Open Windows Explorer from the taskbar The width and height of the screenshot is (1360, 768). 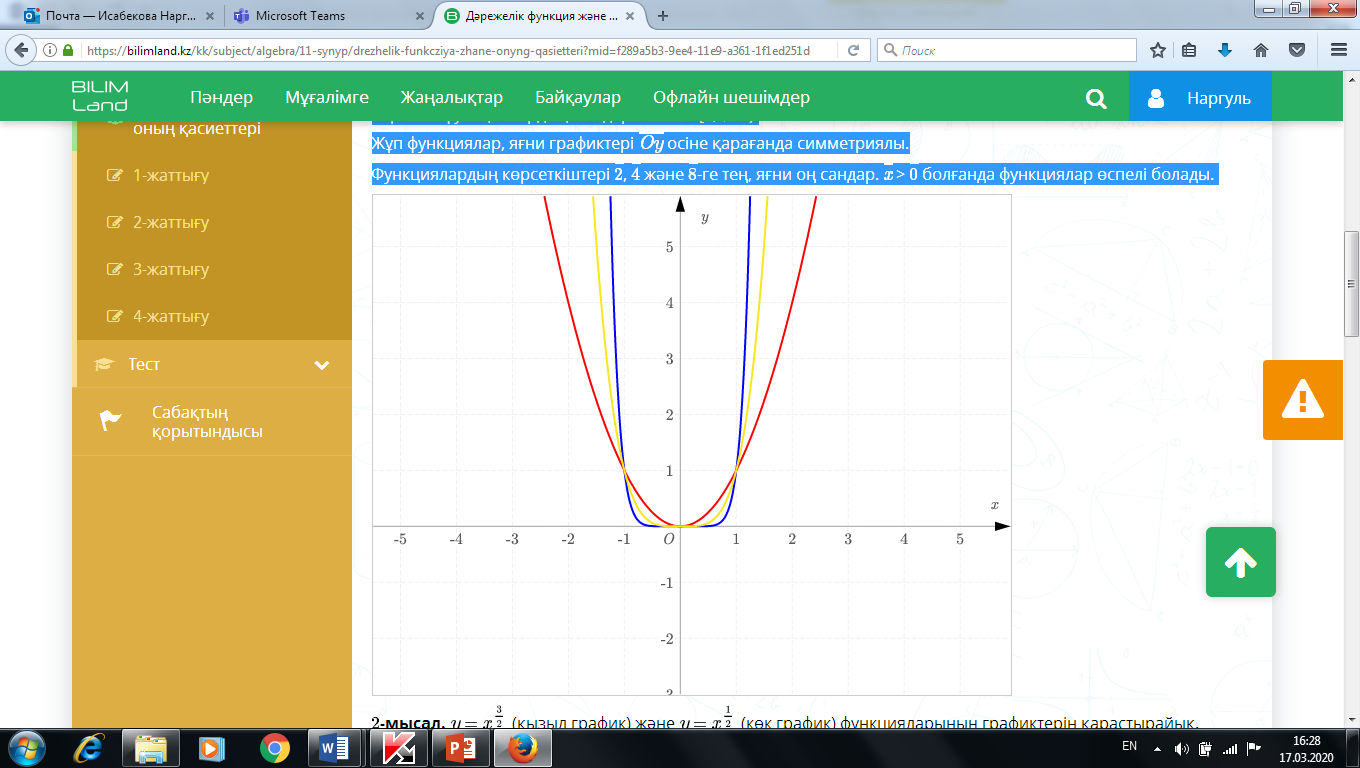coord(151,748)
